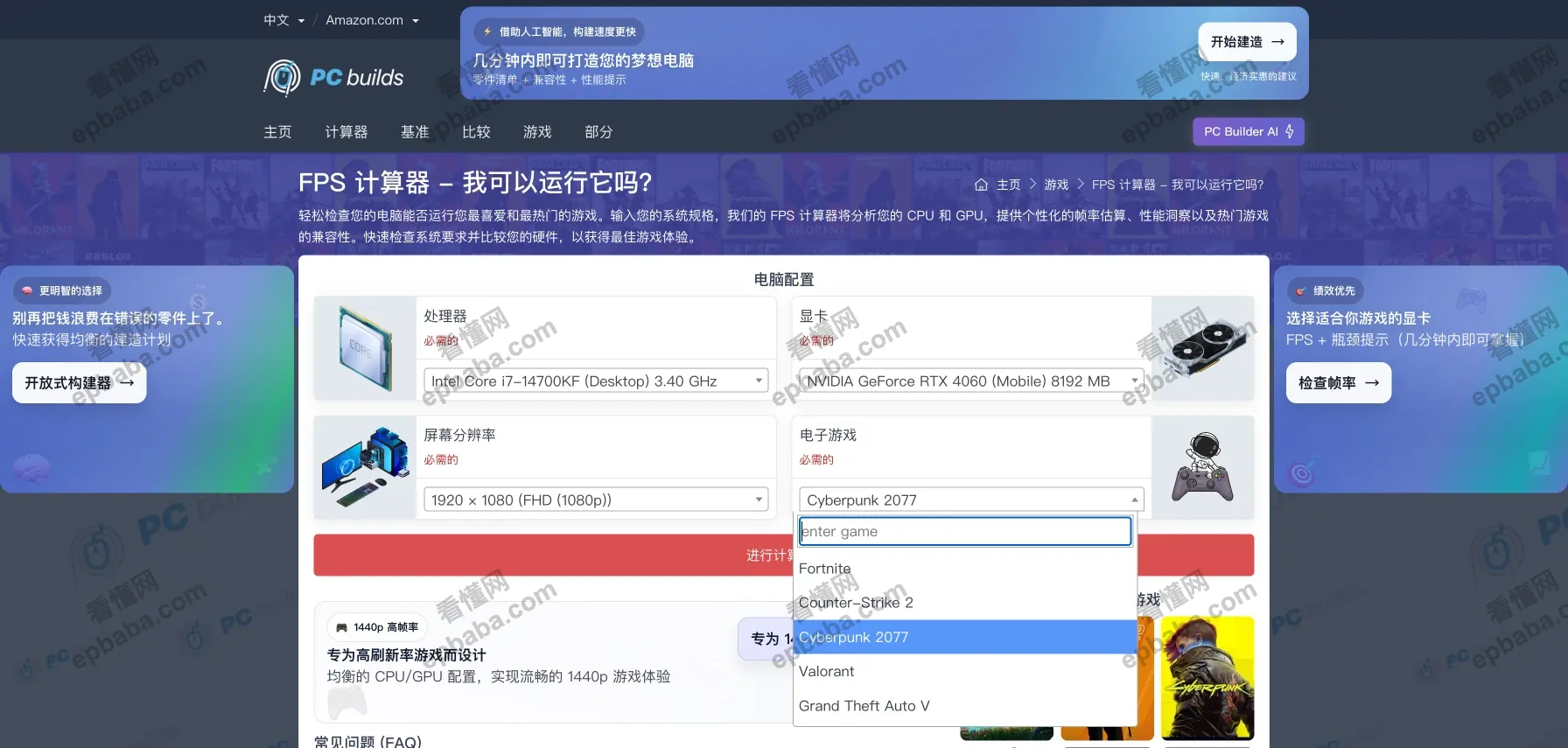Open the 计算器 menu item
Viewport: 1568px width, 748px height.
click(x=346, y=132)
